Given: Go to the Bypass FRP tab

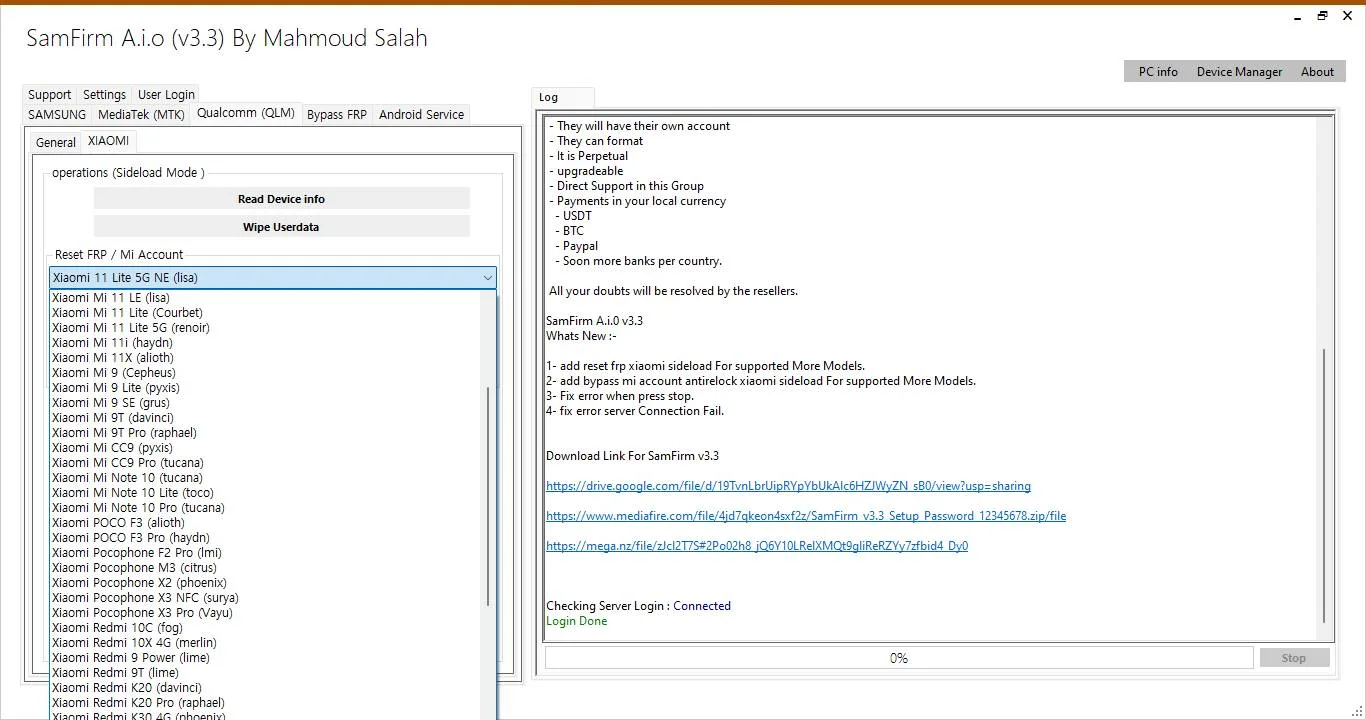Looking at the screenshot, I should tap(337, 115).
